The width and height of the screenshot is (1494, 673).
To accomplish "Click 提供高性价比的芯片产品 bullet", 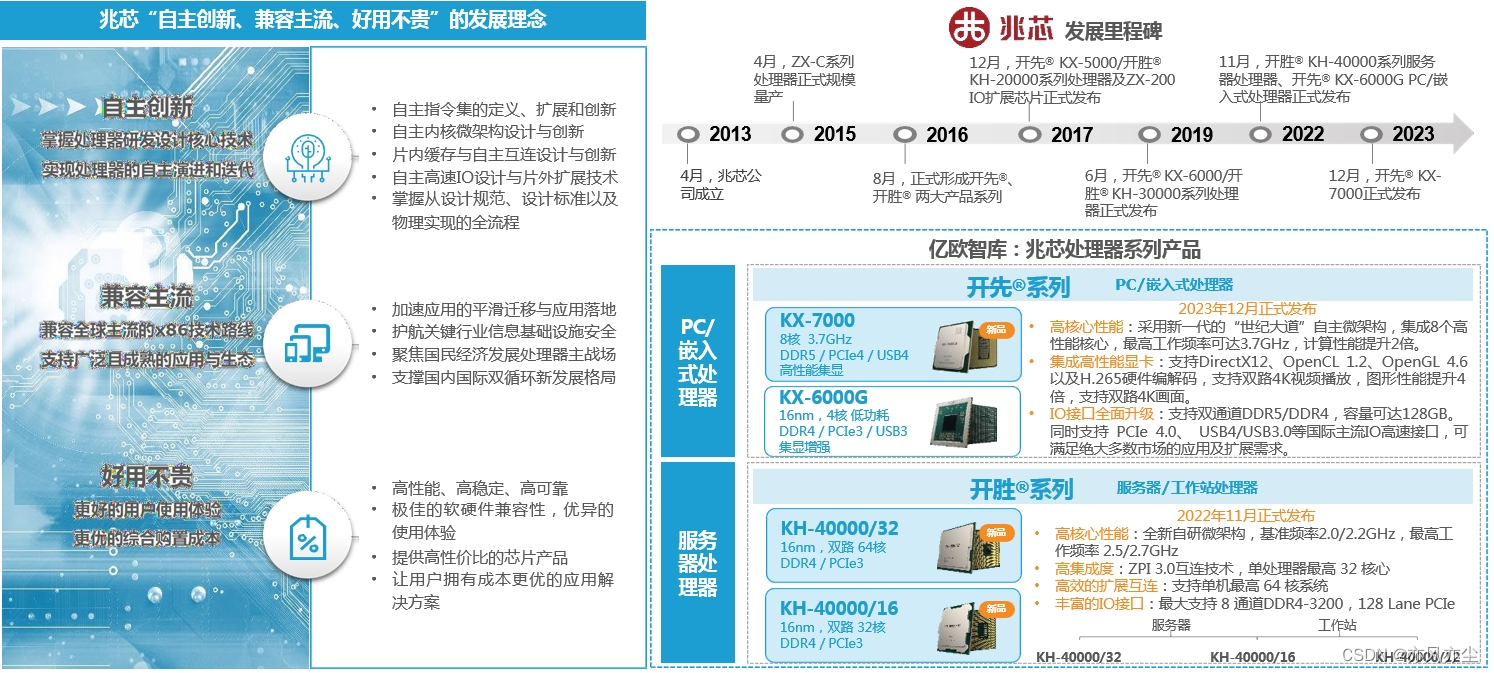I will click(x=480, y=557).
